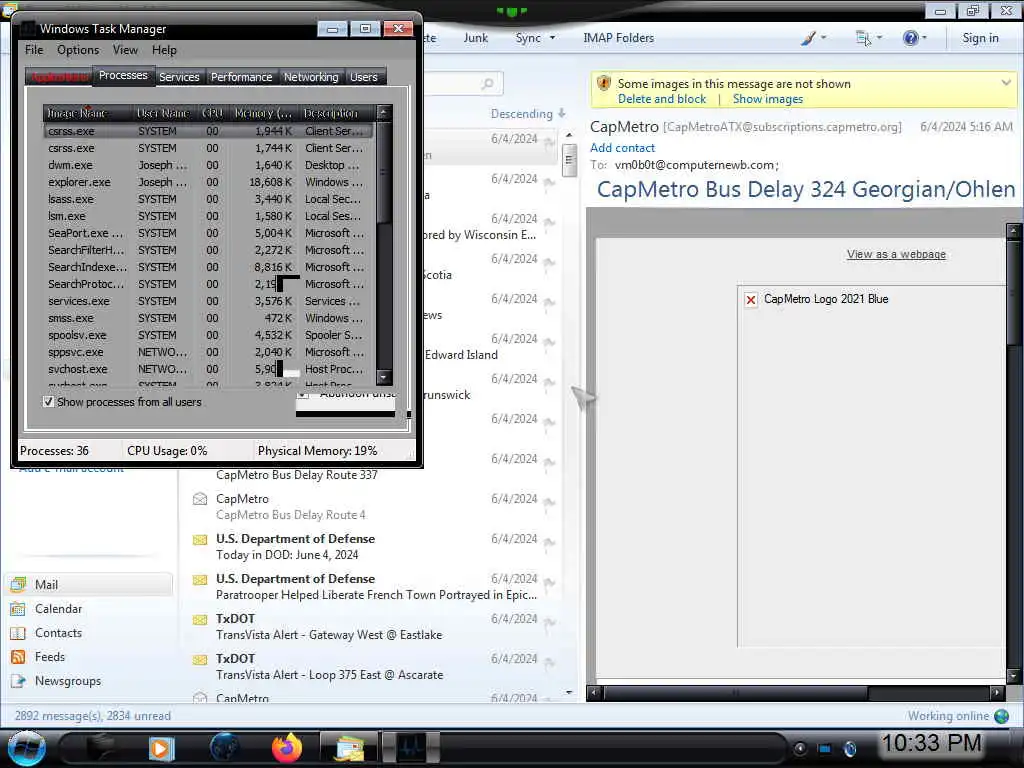
Task: Open the Options menu in Task Manager
Action: tap(78, 50)
